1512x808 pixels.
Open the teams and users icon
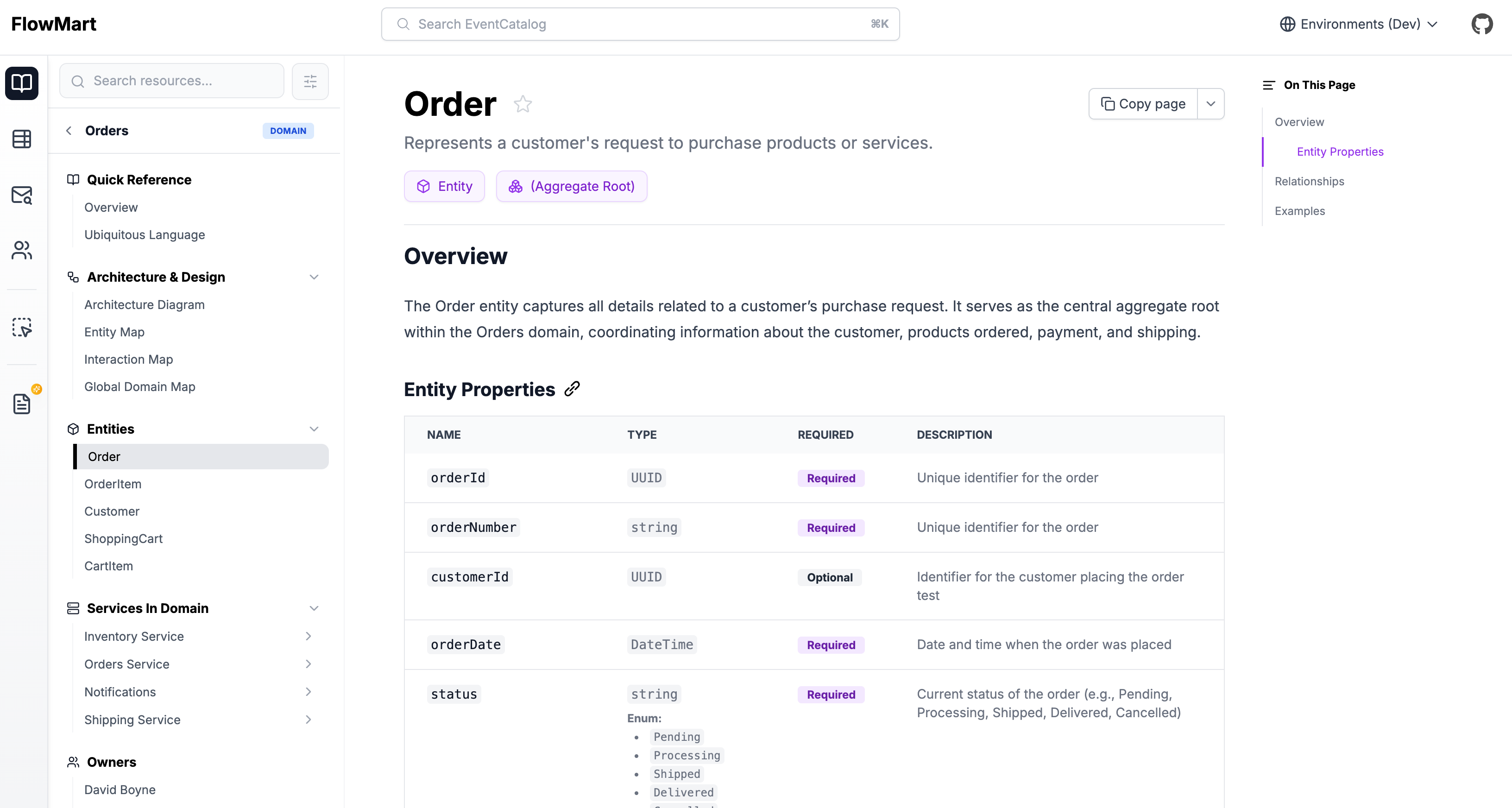point(22,251)
